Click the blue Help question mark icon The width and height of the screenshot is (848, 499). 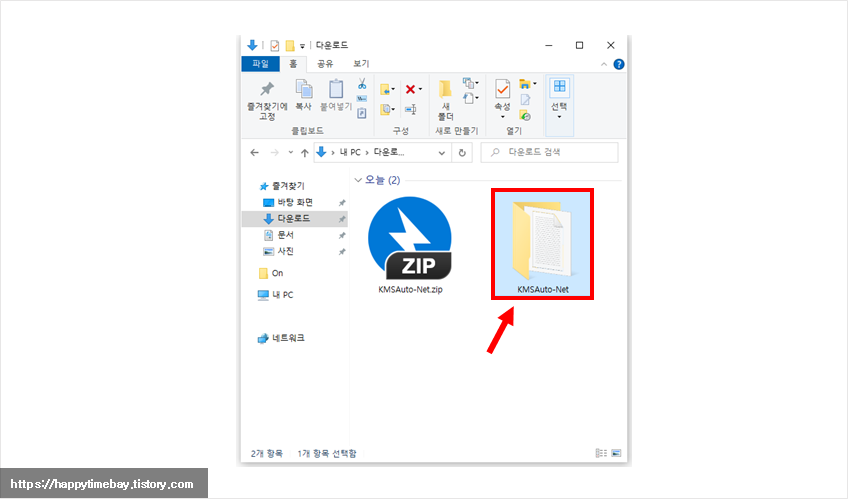pos(619,64)
